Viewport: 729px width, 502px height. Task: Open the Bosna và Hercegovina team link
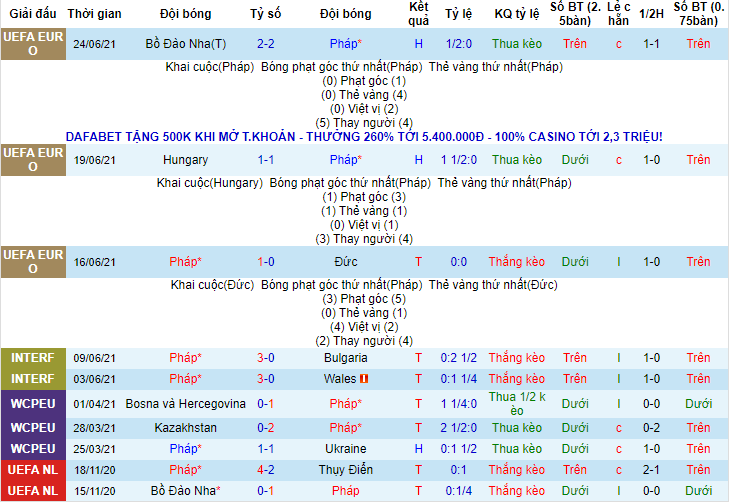click(x=185, y=404)
